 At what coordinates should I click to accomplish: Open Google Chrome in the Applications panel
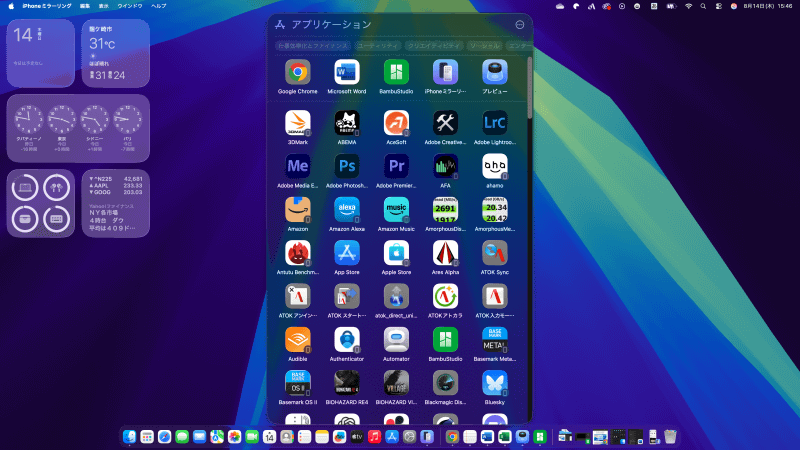[297, 72]
